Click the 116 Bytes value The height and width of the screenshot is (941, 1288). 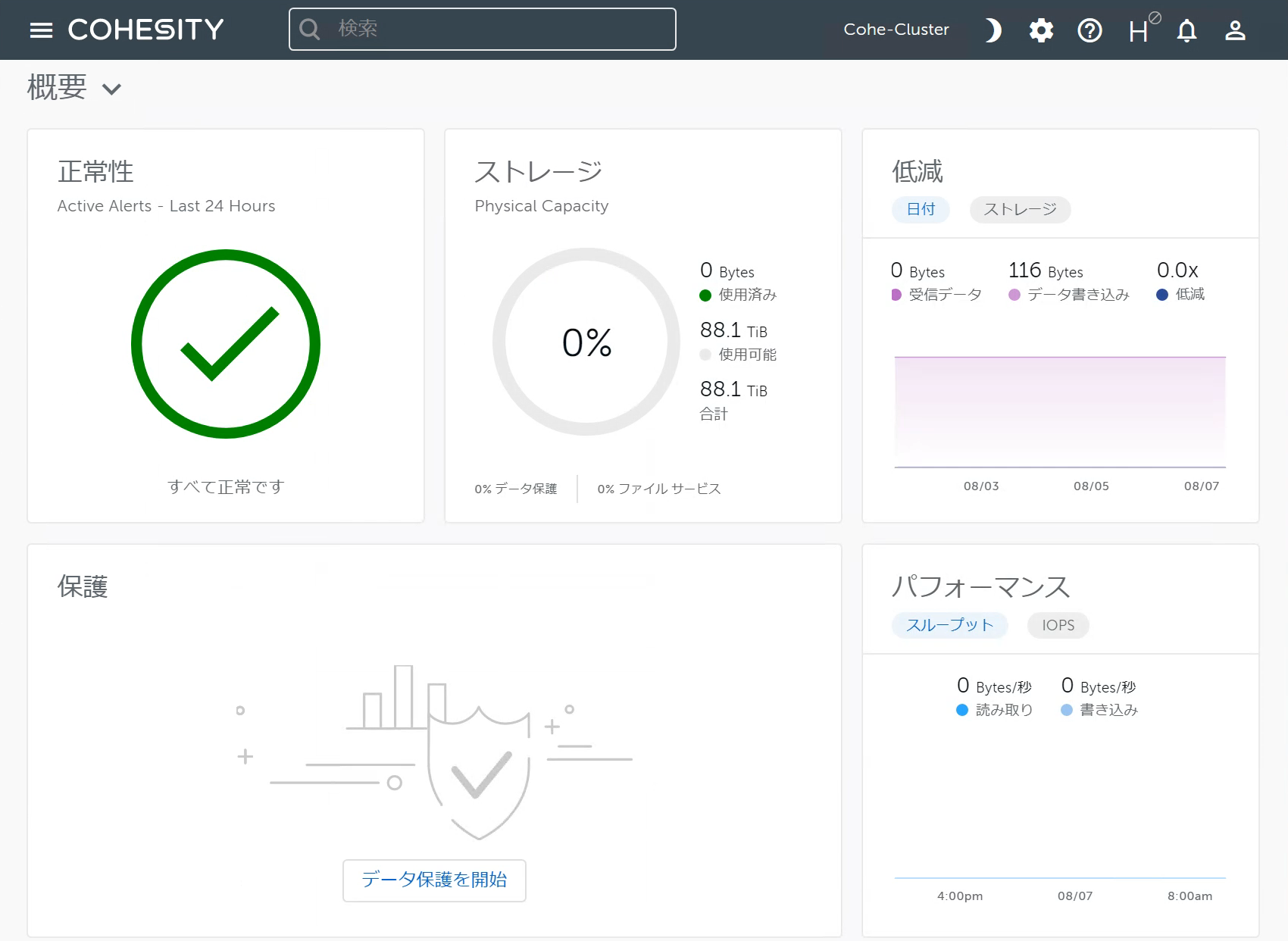pos(1046,270)
